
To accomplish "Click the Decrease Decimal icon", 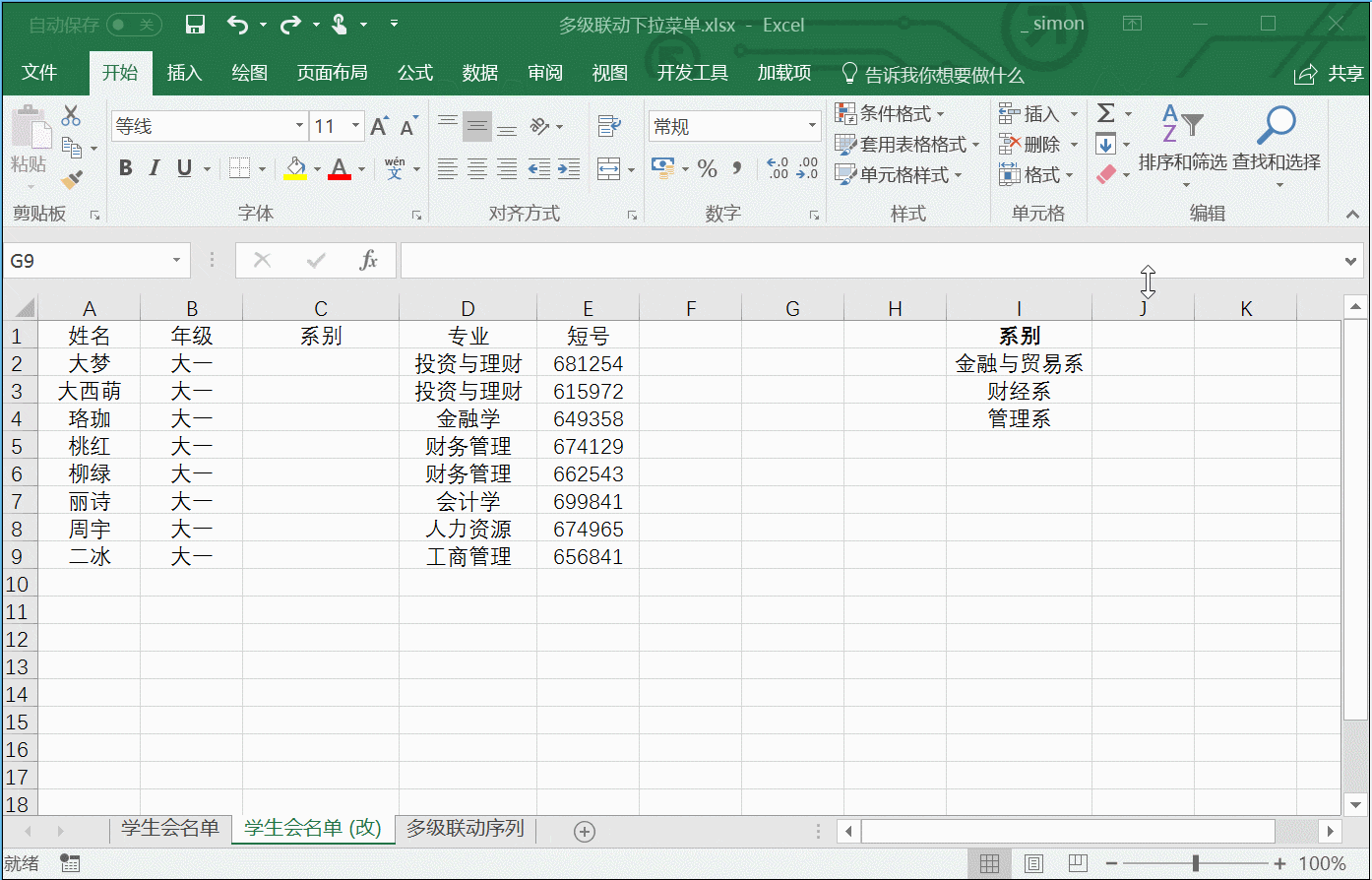I will 807,169.
